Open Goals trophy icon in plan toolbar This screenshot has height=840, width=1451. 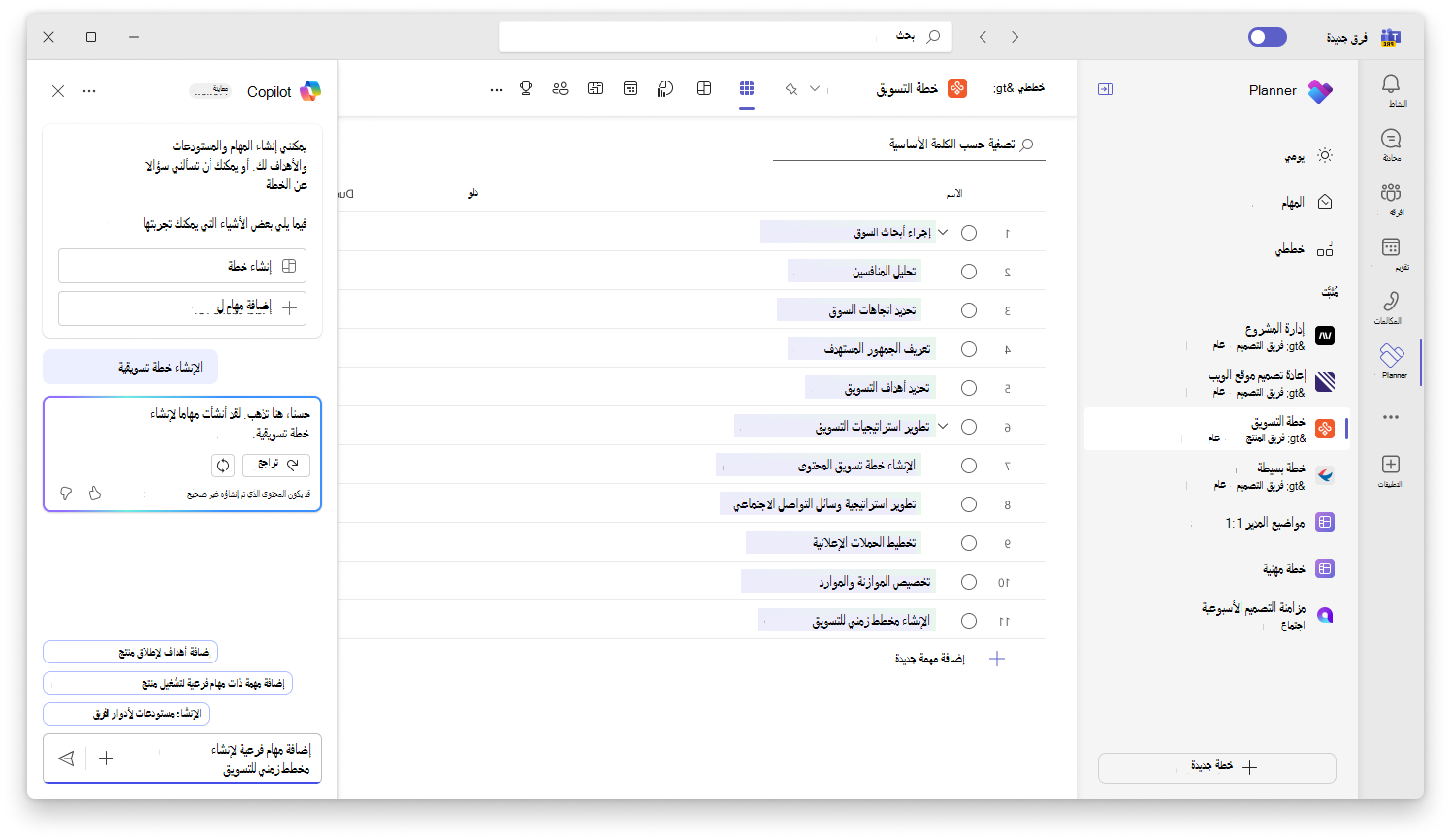pos(526,88)
